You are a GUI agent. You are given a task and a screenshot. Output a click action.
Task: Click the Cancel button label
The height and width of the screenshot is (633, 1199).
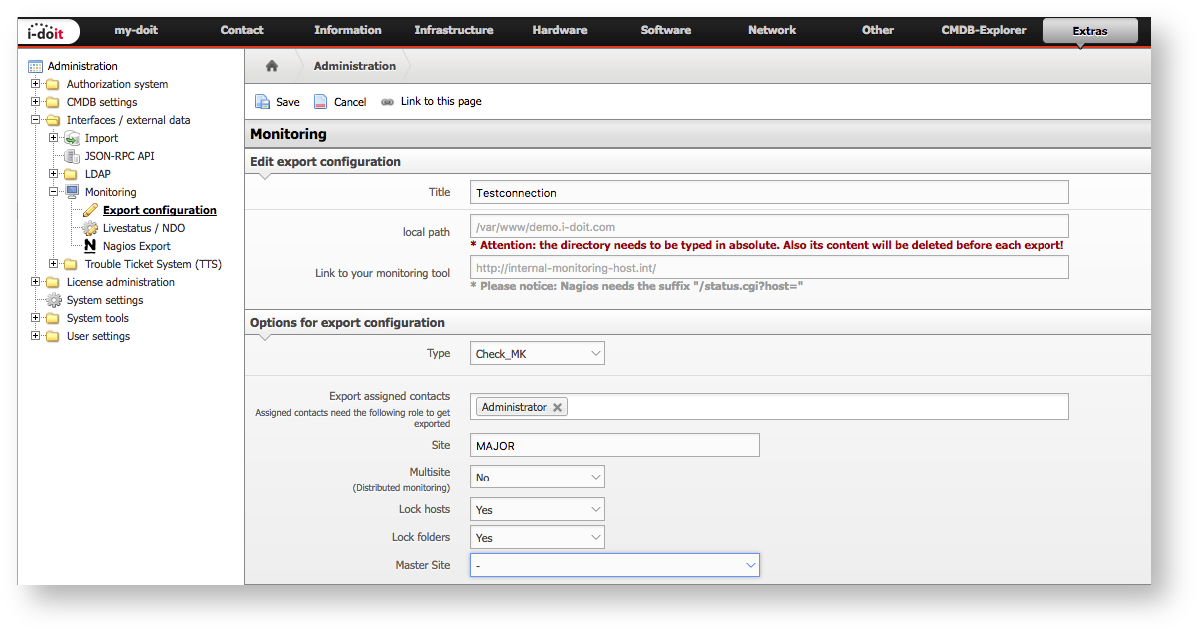tap(350, 102)
